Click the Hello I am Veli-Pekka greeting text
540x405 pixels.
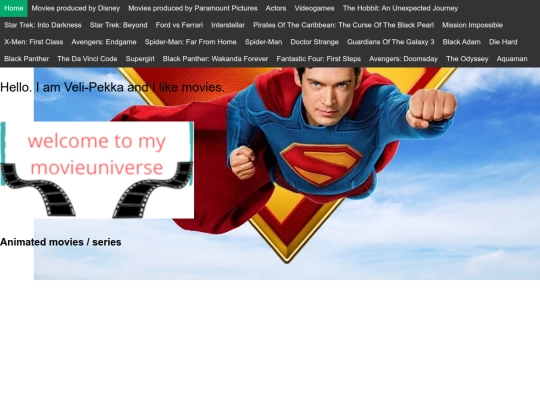tap(112, 87)
